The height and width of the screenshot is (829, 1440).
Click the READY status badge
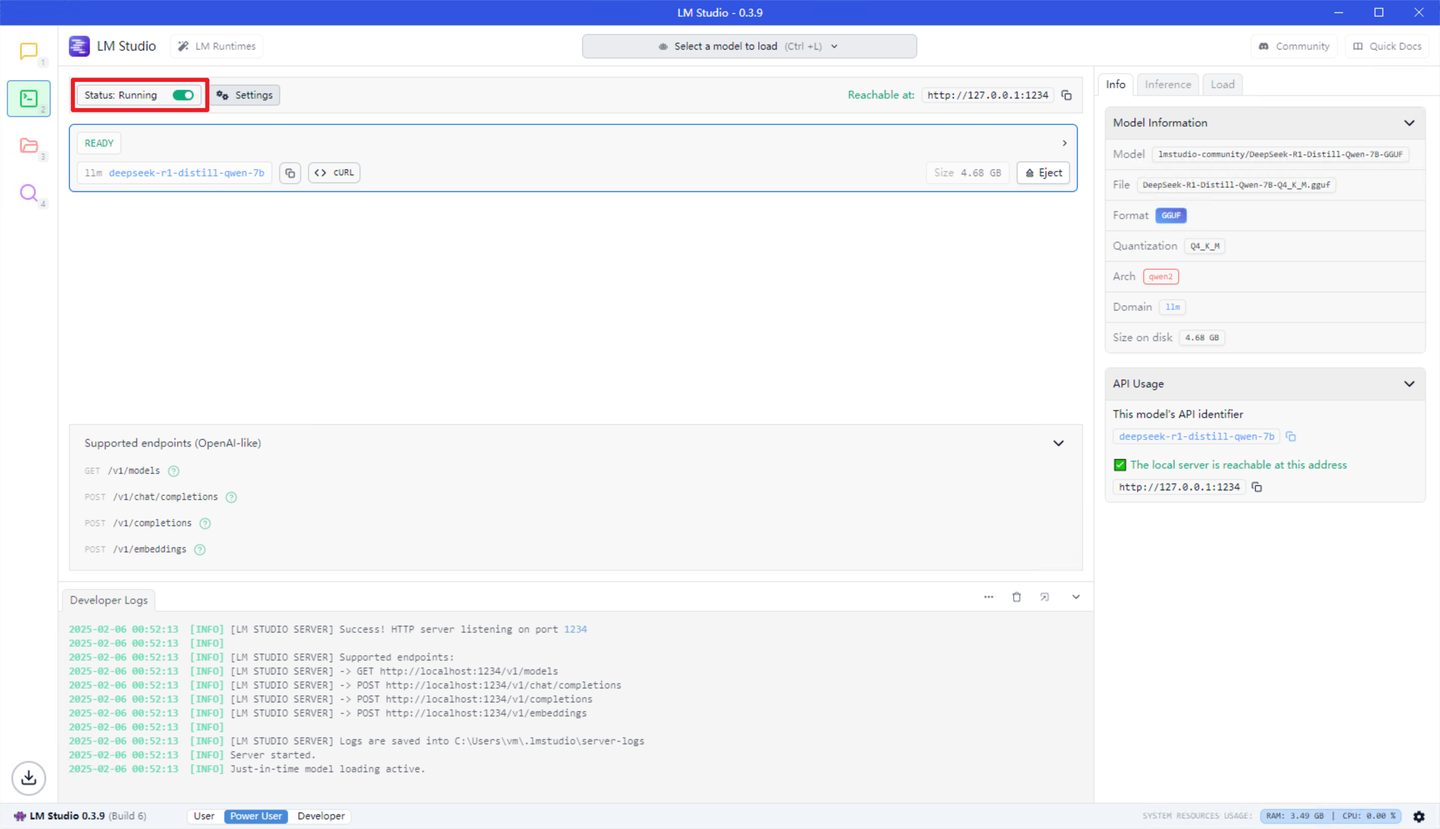pyautogui.click(x=99, y=143)
